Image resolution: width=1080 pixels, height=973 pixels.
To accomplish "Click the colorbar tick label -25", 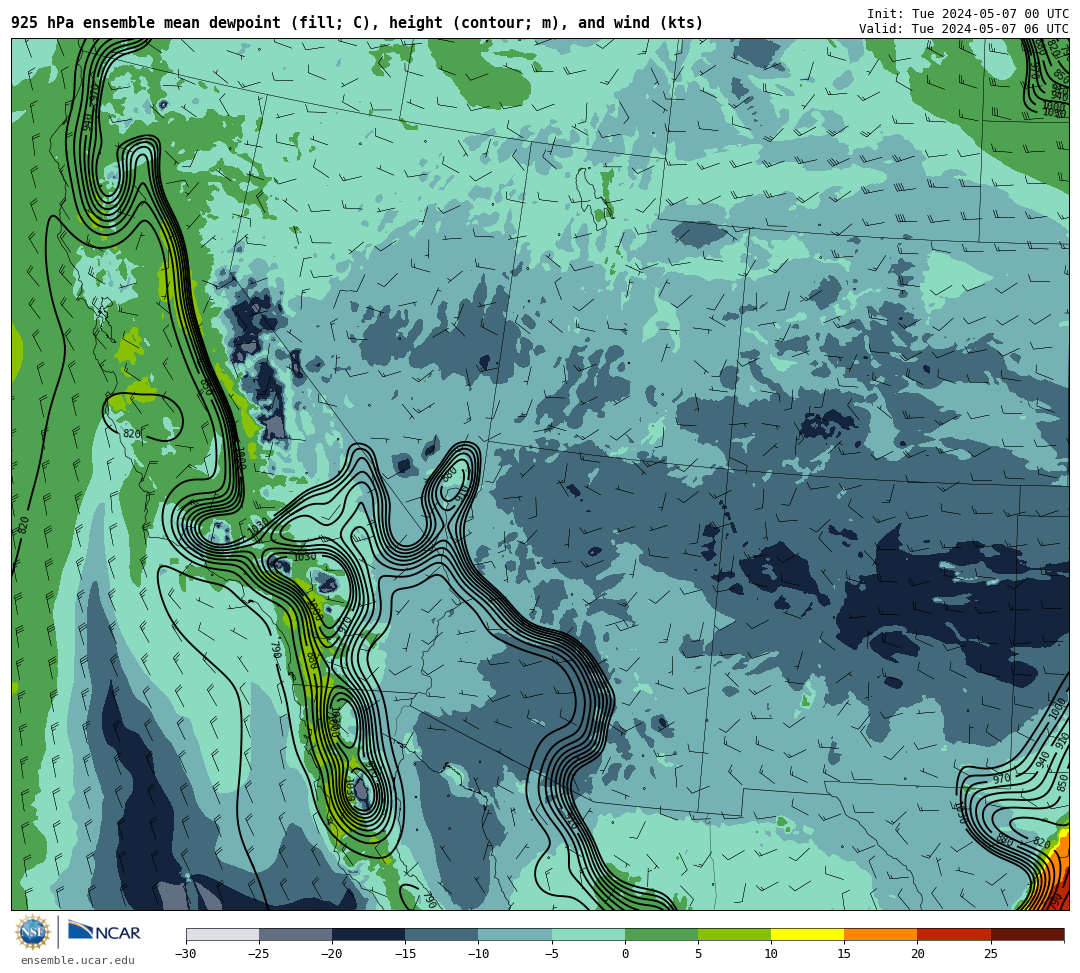I will click(x=259, y=954).
